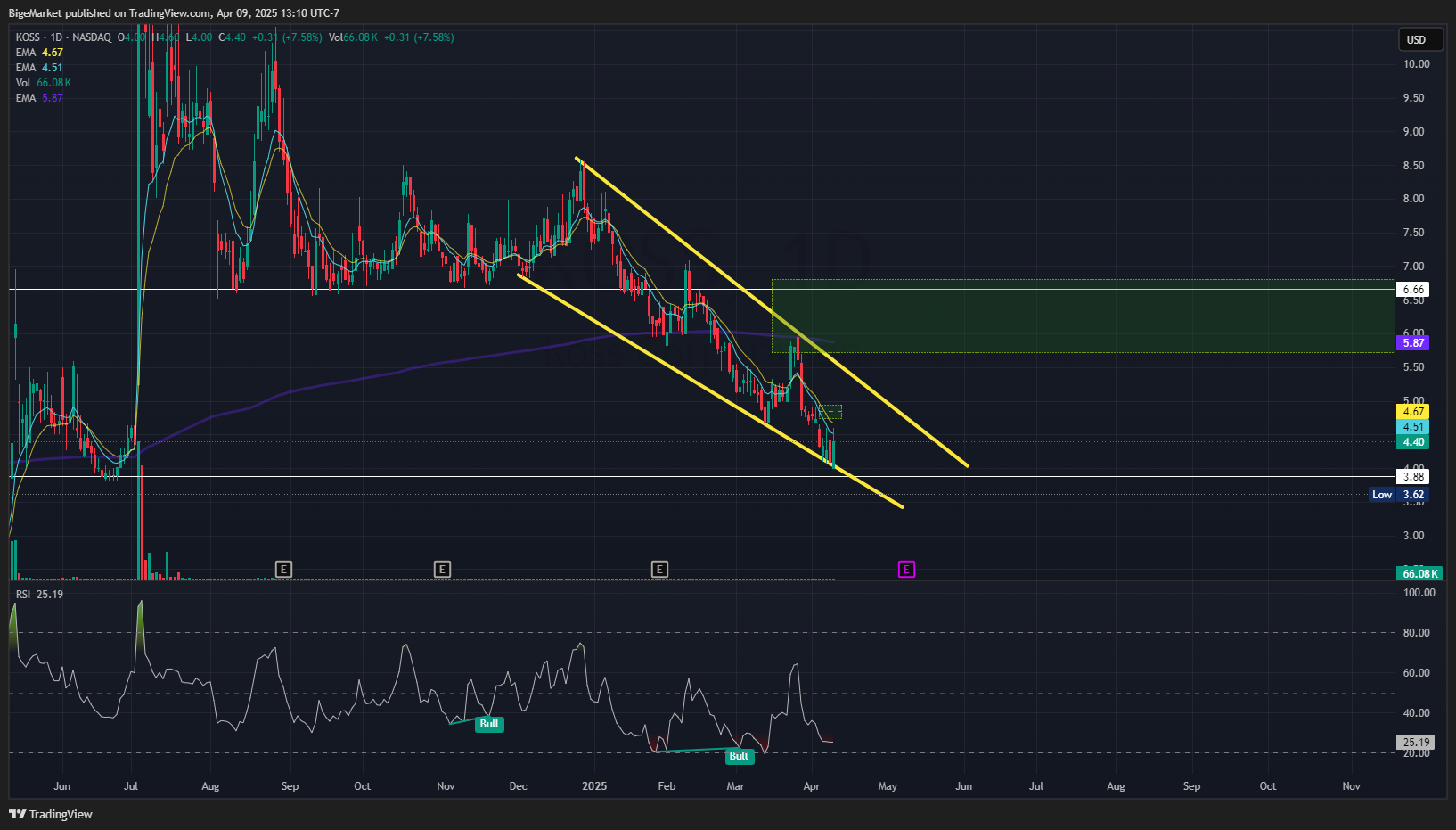Click the 6.66 horizontal line price label
Image resolution: width=1456 pixels, height=830 pixels.
pos(1413,290)
